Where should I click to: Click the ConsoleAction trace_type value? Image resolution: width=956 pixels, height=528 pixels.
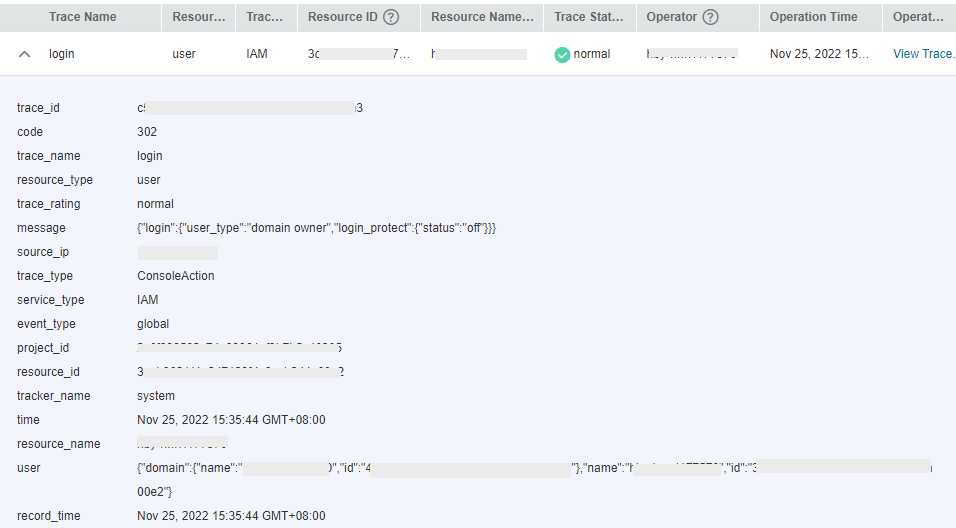coord(175,276)
